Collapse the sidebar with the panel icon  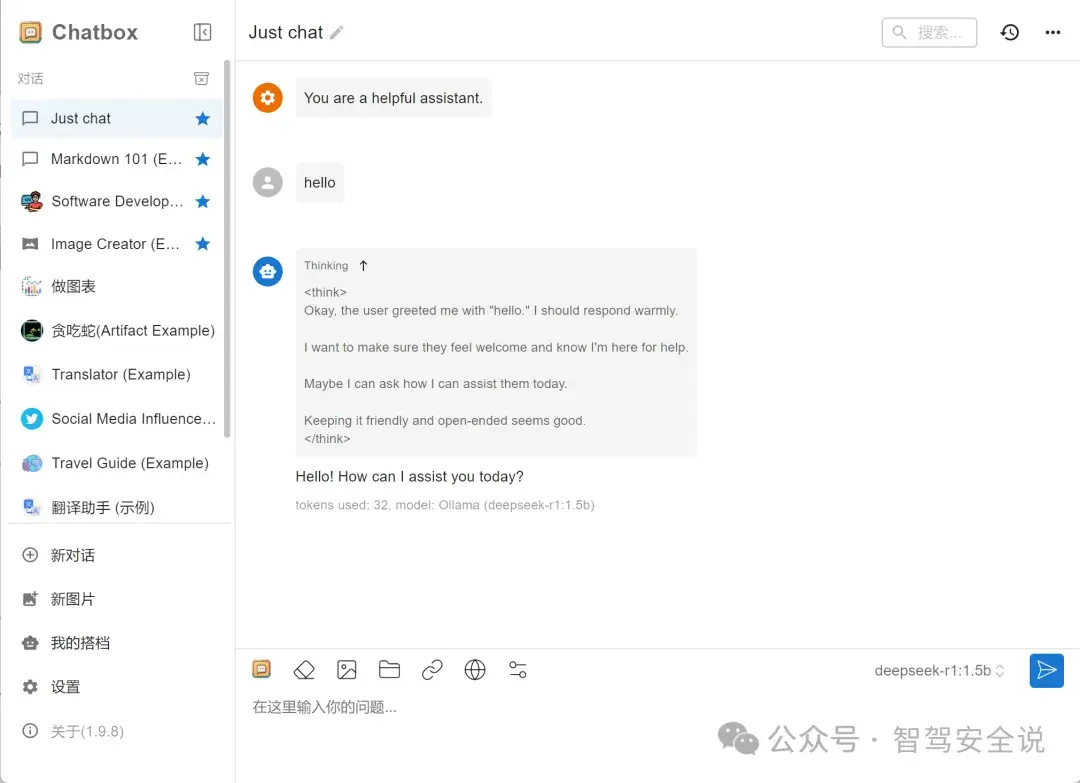pyautogui.click(x=202, y=32)
